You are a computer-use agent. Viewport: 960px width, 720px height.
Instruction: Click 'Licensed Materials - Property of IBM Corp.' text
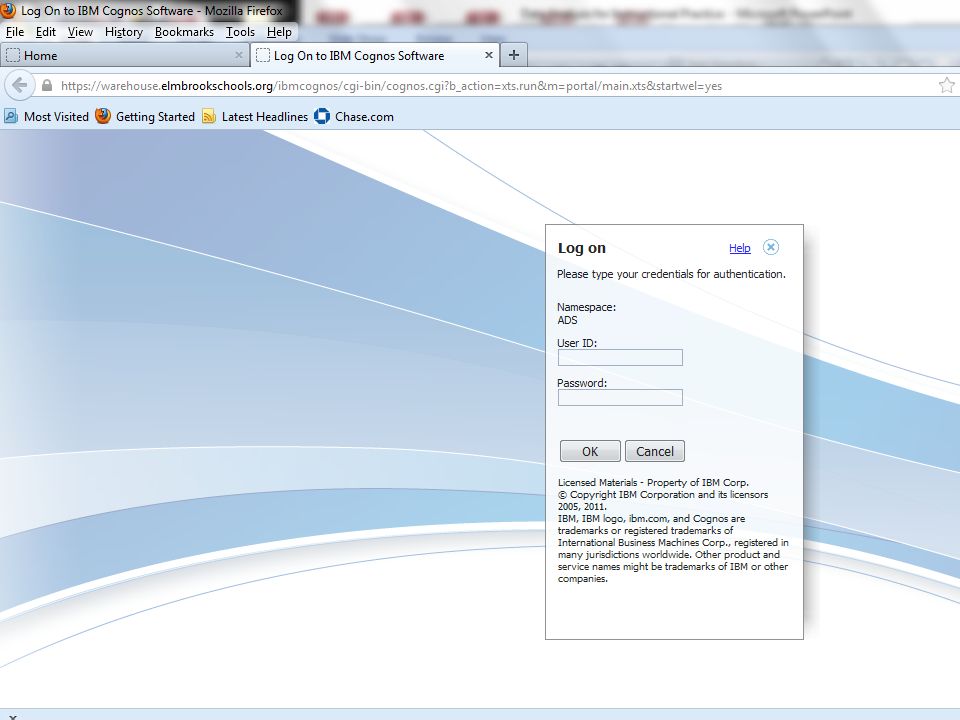point(653,482)
